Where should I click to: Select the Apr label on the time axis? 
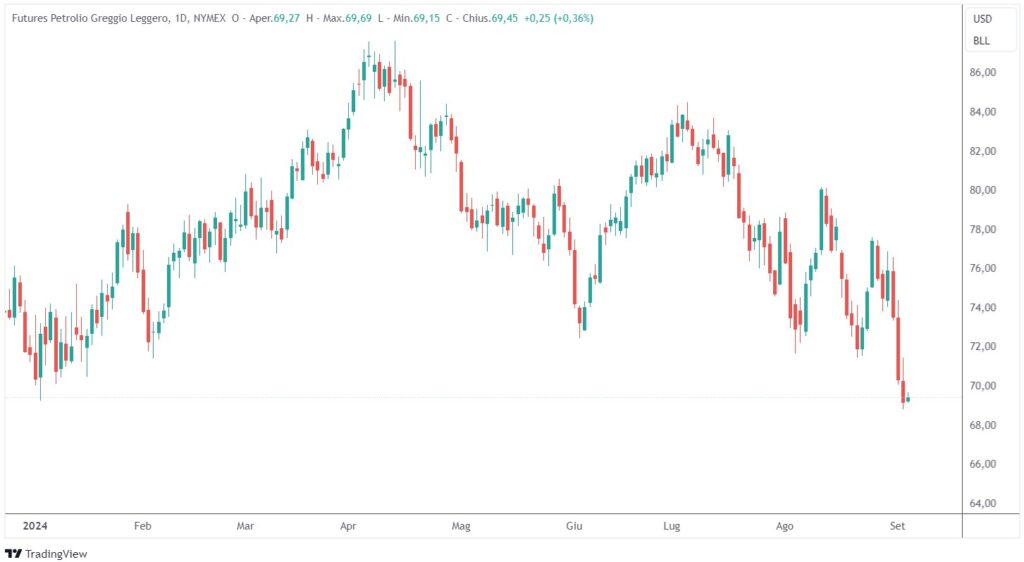349,524
